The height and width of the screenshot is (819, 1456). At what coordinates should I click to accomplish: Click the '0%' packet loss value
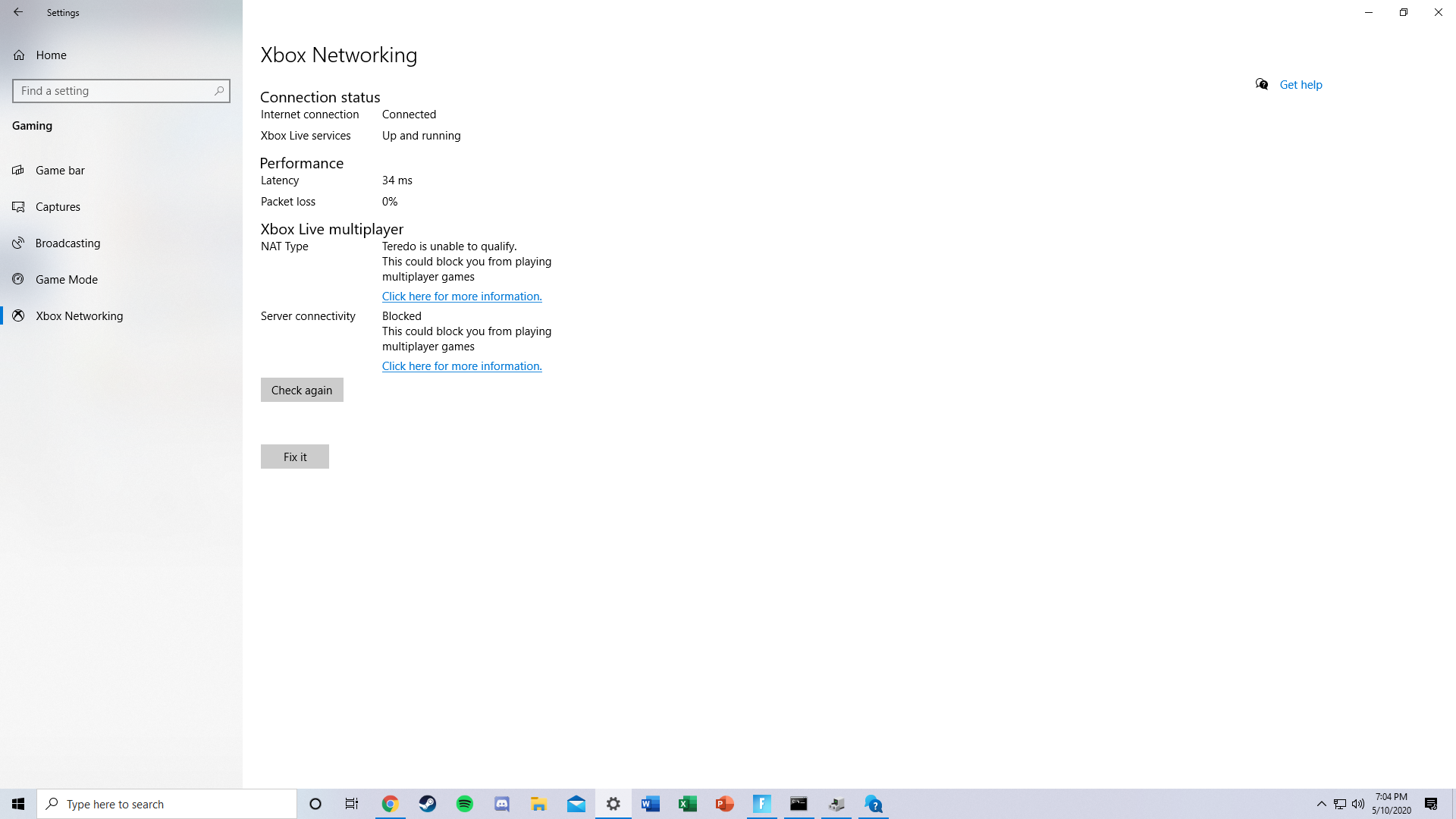[x=390, y=202]
